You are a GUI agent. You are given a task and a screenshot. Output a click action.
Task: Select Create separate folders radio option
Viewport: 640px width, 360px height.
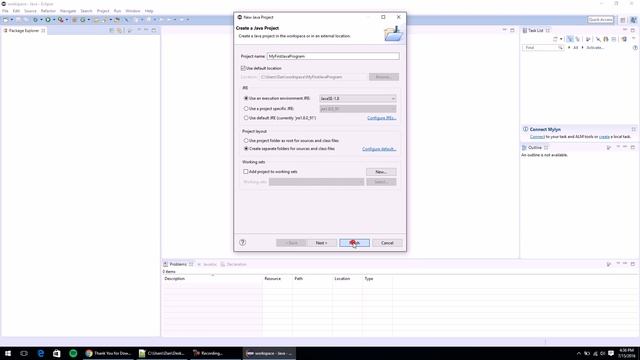(x=246, y=149)
